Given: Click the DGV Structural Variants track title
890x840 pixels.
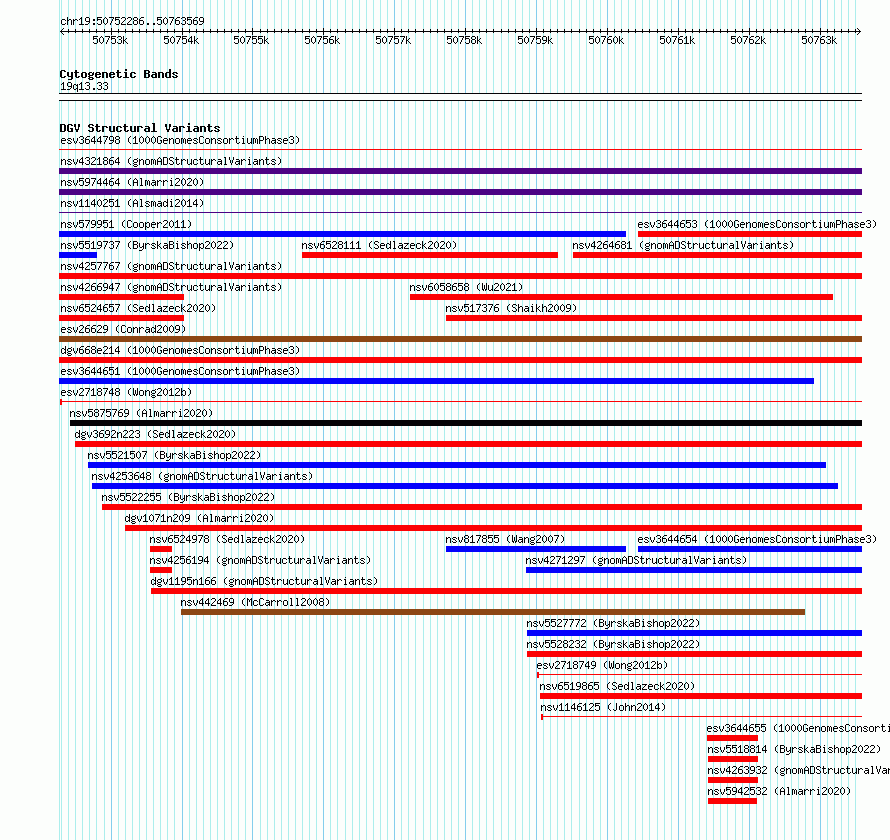Looking at the screenshot, I should (x=140, y=128).
